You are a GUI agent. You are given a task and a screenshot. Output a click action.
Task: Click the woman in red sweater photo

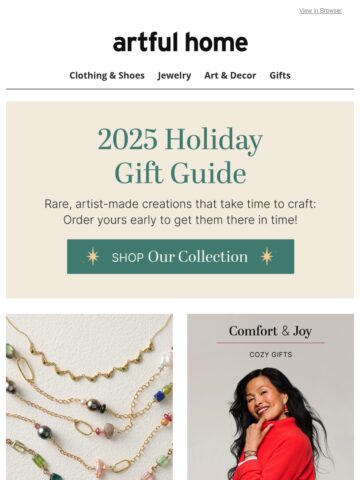(x=278, y=423)
